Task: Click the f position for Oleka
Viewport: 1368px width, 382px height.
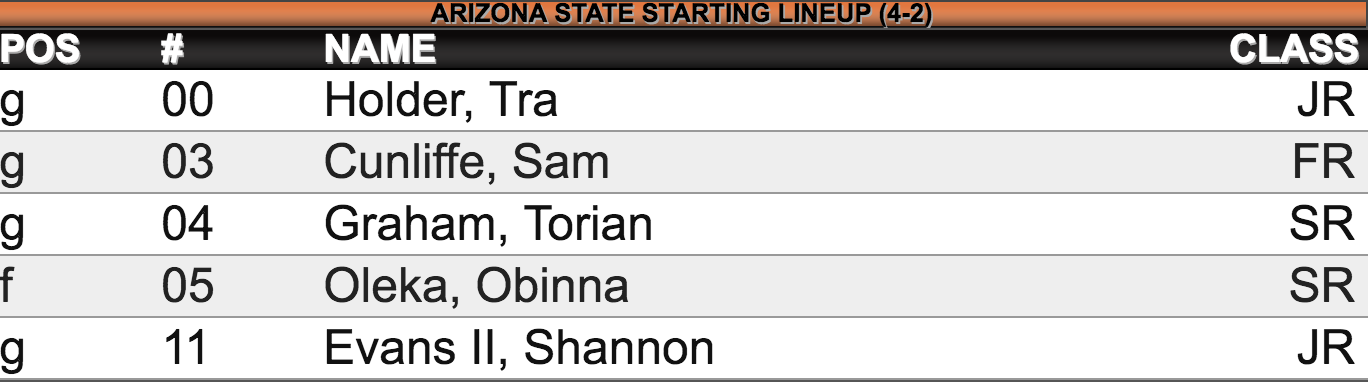Action: (7, 287)
